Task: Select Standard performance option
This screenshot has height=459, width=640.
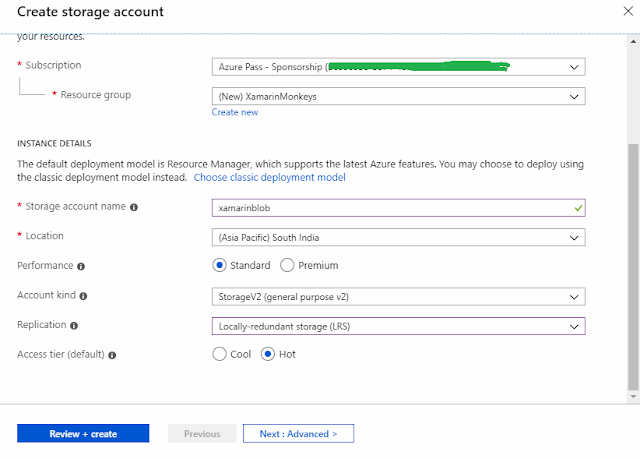Action: pos(219,265)
